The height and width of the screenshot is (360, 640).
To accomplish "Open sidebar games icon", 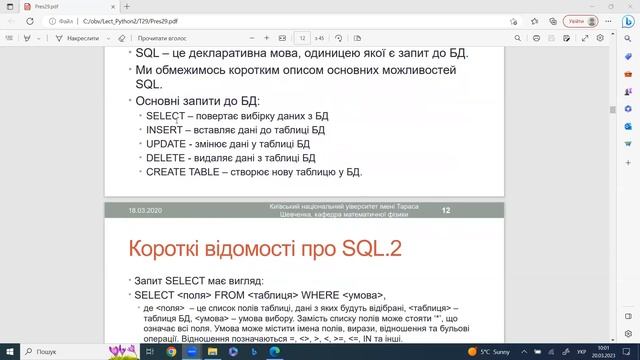I will [628, 92].
